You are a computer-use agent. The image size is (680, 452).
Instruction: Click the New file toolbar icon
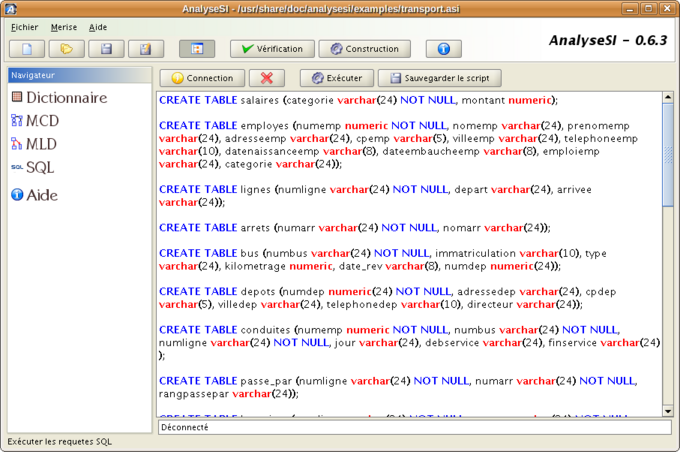coord(27,49)
